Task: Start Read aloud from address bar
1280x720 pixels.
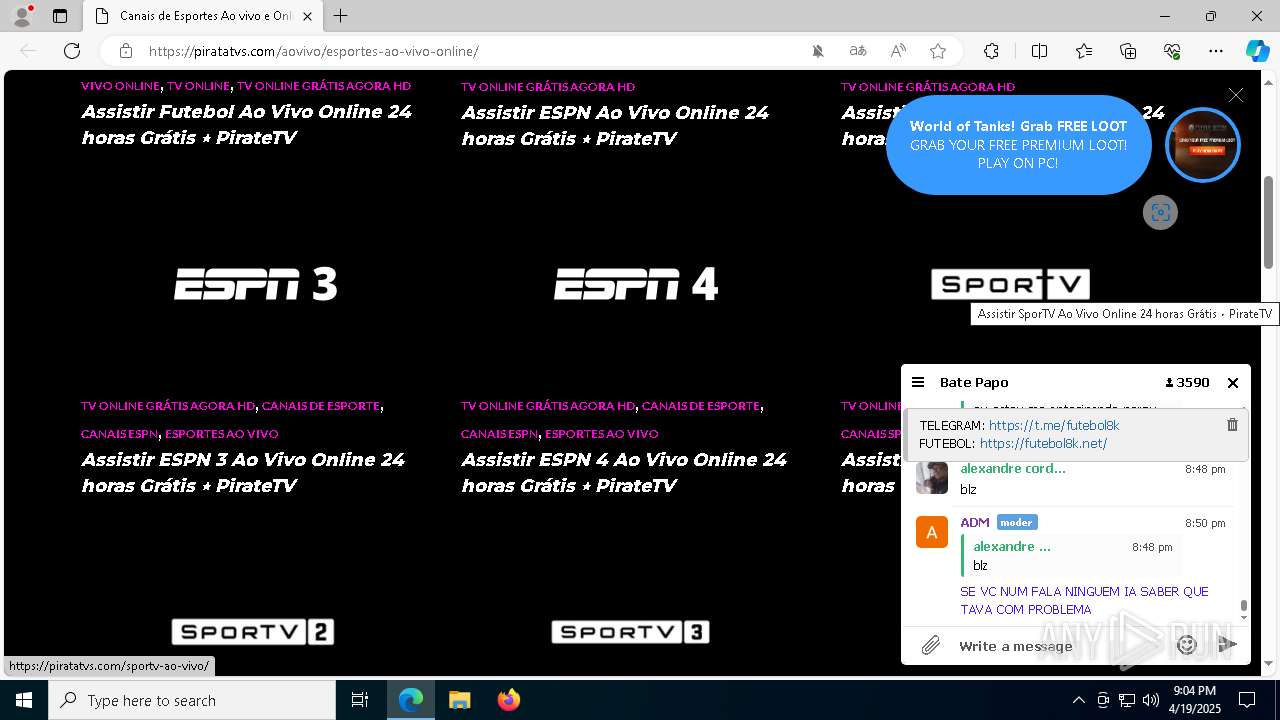Action: 898,51
